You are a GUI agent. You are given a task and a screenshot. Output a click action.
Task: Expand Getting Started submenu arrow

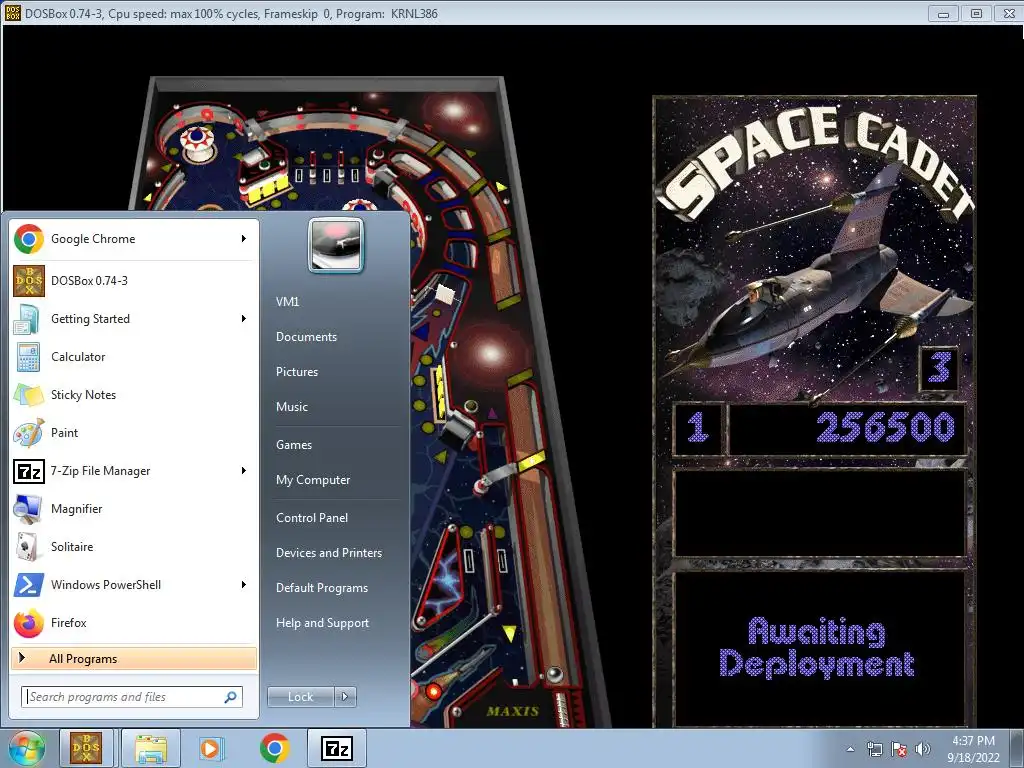244,319
